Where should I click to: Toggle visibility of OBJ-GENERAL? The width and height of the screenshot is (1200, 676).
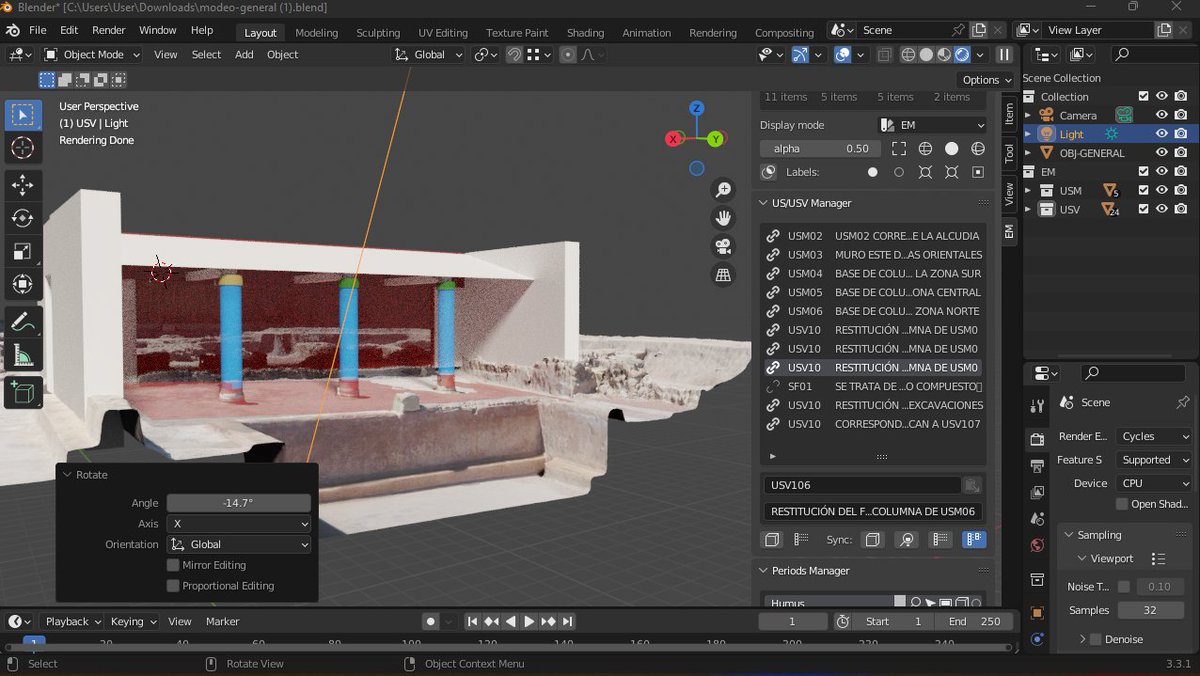click(1162, 153)
